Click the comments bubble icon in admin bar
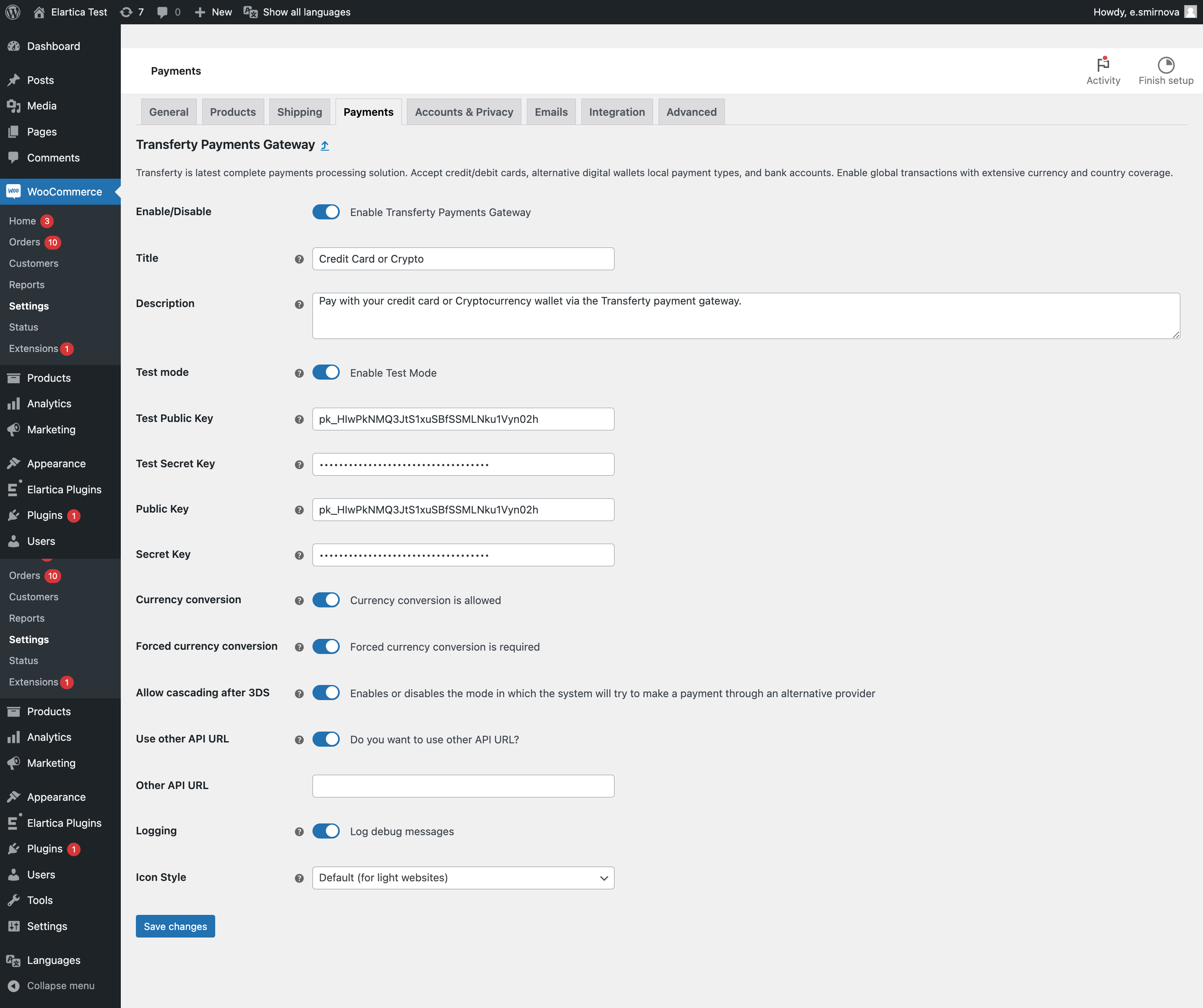This screenshot has height=1008, width=1203. (163, 12)
